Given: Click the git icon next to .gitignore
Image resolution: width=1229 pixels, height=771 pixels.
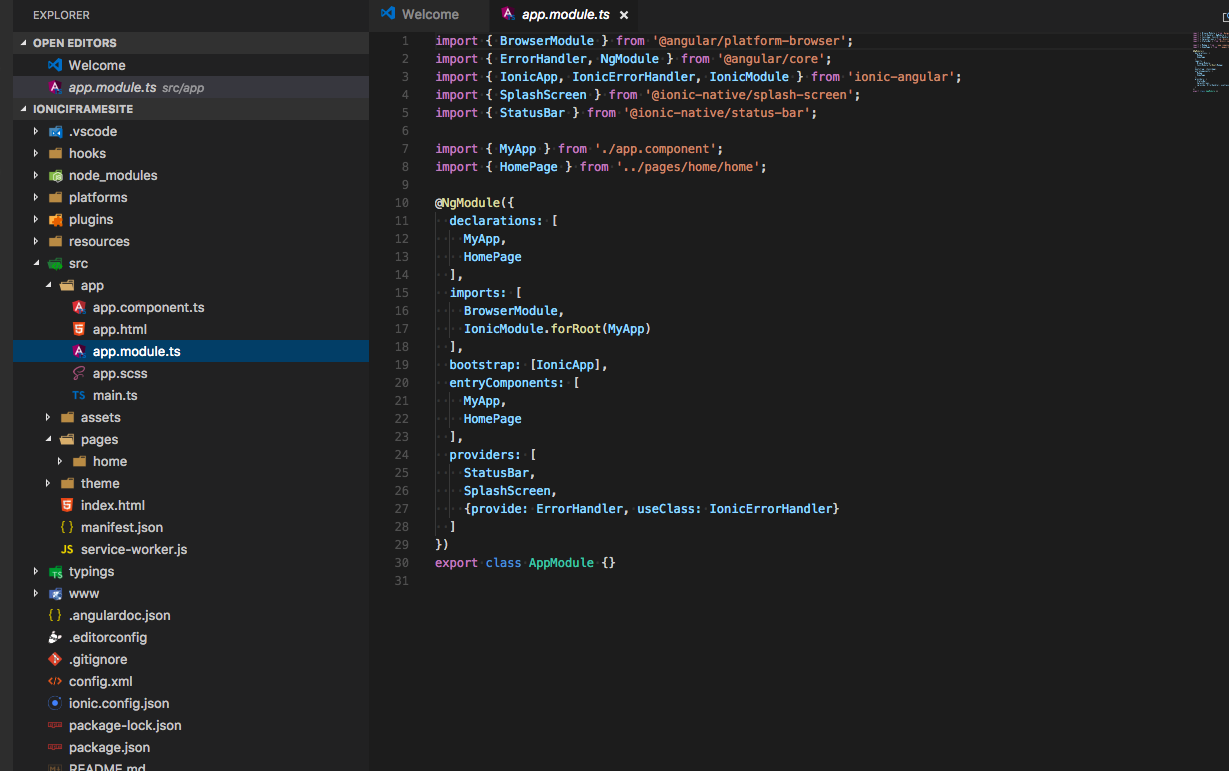Looking at the screenshot, I should (x=55, y=659).
